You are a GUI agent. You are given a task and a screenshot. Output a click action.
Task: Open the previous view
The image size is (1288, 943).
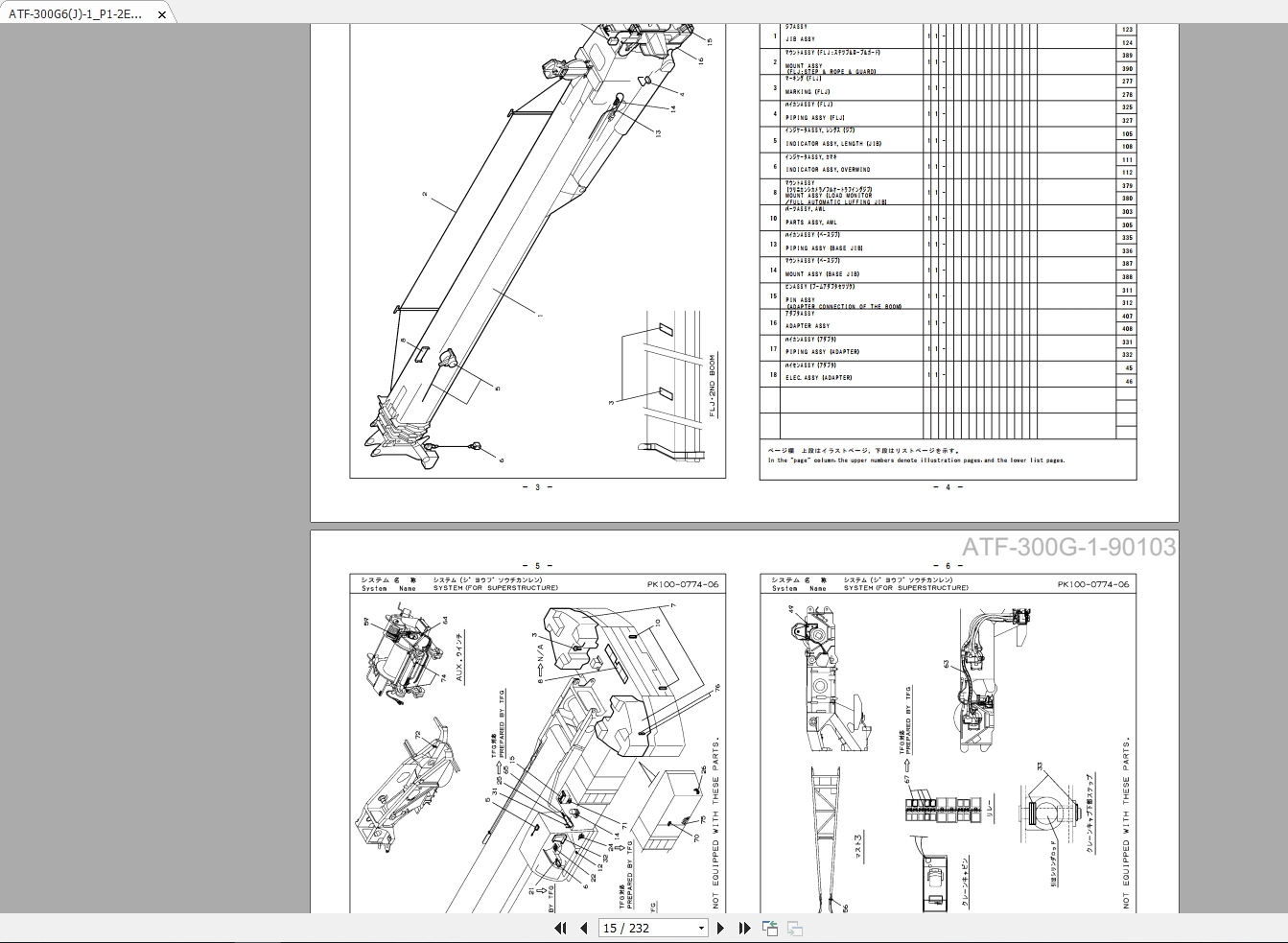769,927
